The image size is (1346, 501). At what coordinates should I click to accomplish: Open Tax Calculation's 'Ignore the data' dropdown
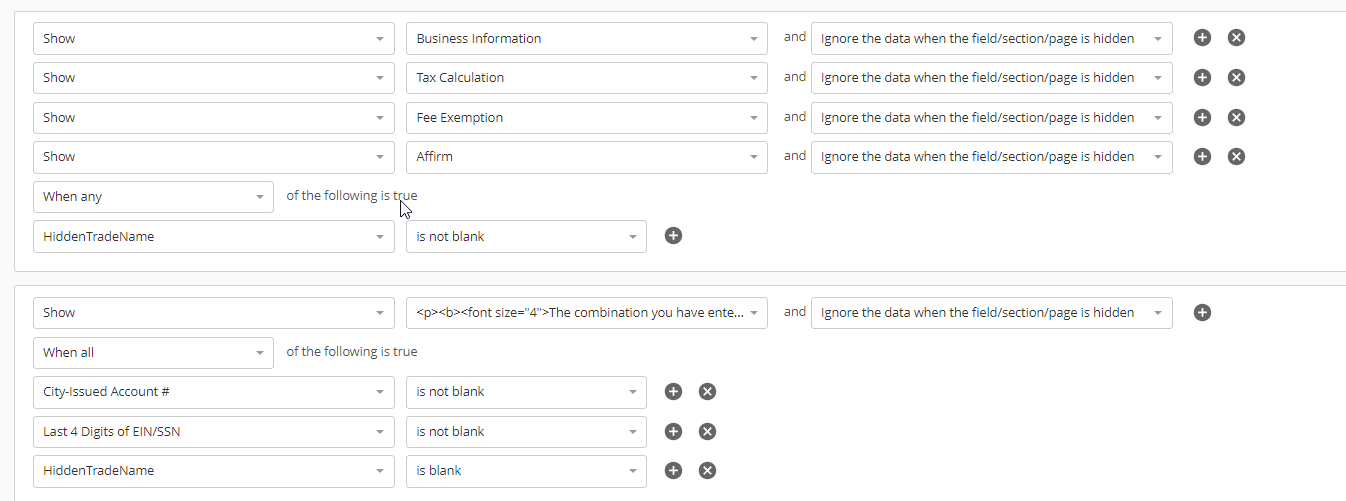(x=991, y=78)
